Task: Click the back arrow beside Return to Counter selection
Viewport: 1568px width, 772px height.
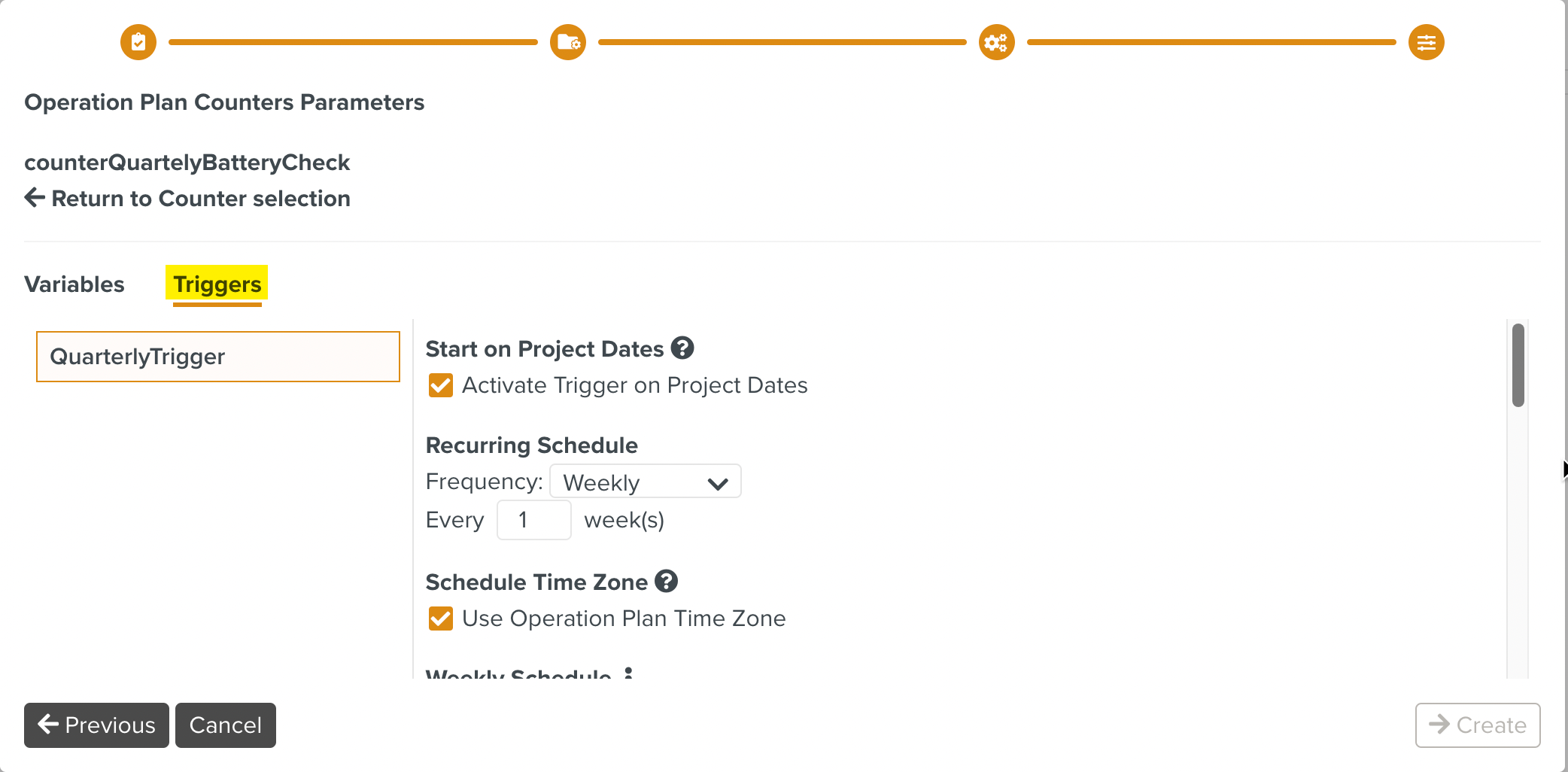Action: coord(35,198)
